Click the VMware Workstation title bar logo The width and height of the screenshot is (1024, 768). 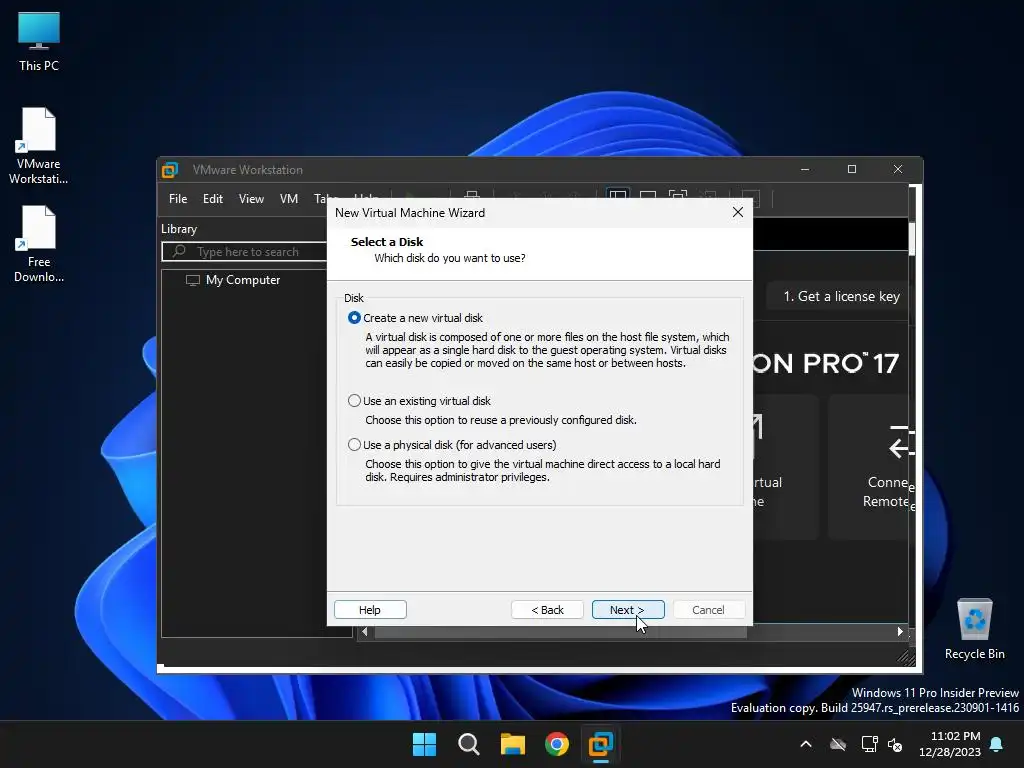(x=170, y=170)
